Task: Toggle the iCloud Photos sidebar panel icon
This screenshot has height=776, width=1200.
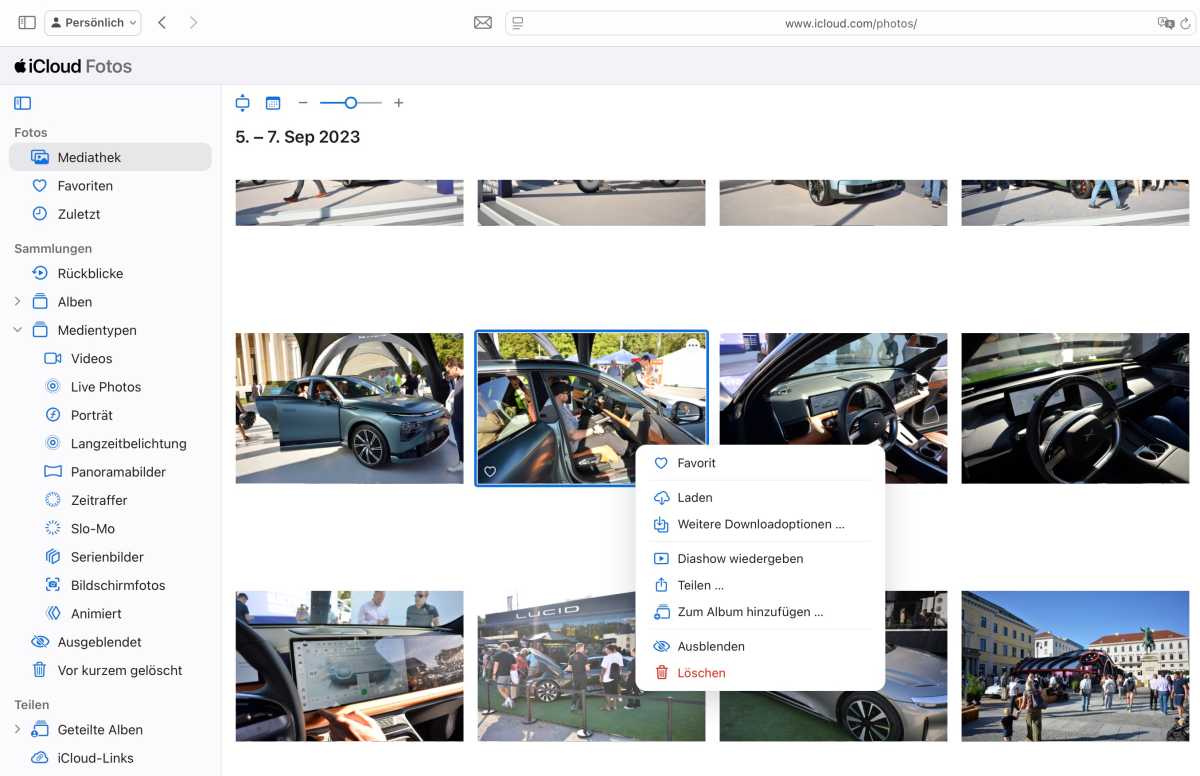Action: coord(22,103)
